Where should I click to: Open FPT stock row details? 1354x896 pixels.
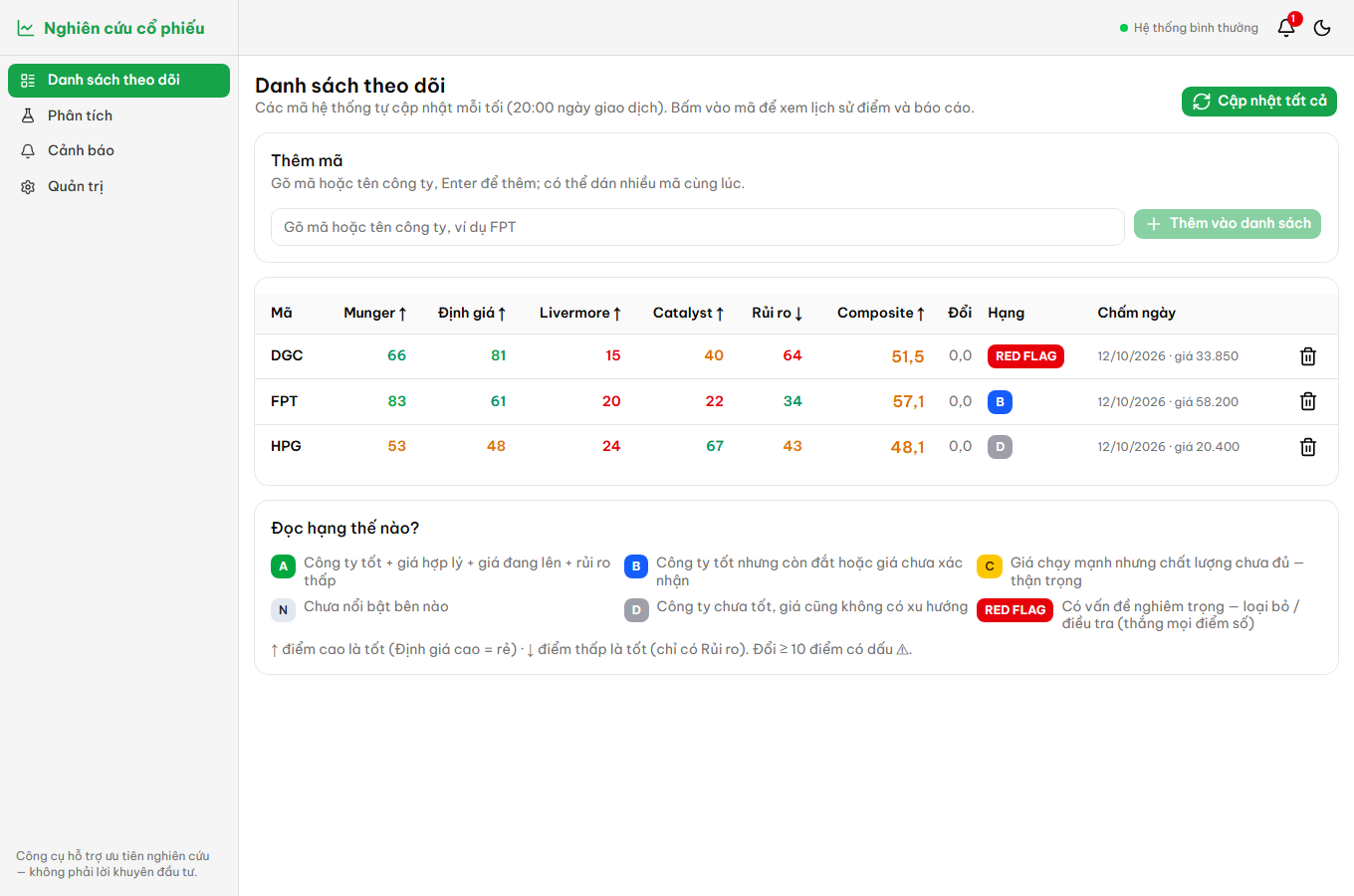pyautogui.click(x=796, y=401)
